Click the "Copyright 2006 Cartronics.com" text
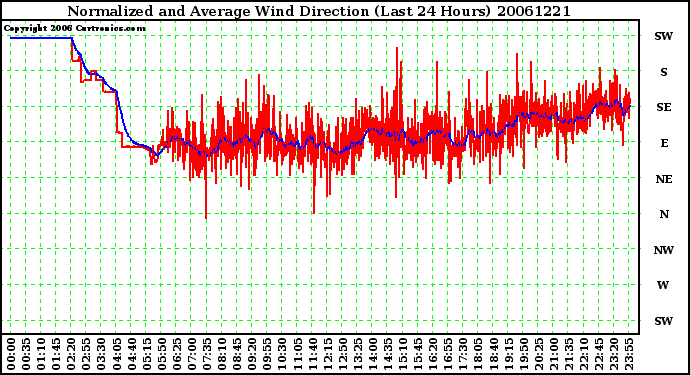This screenshot has width=690, height=375. click(x=74, y=29)
